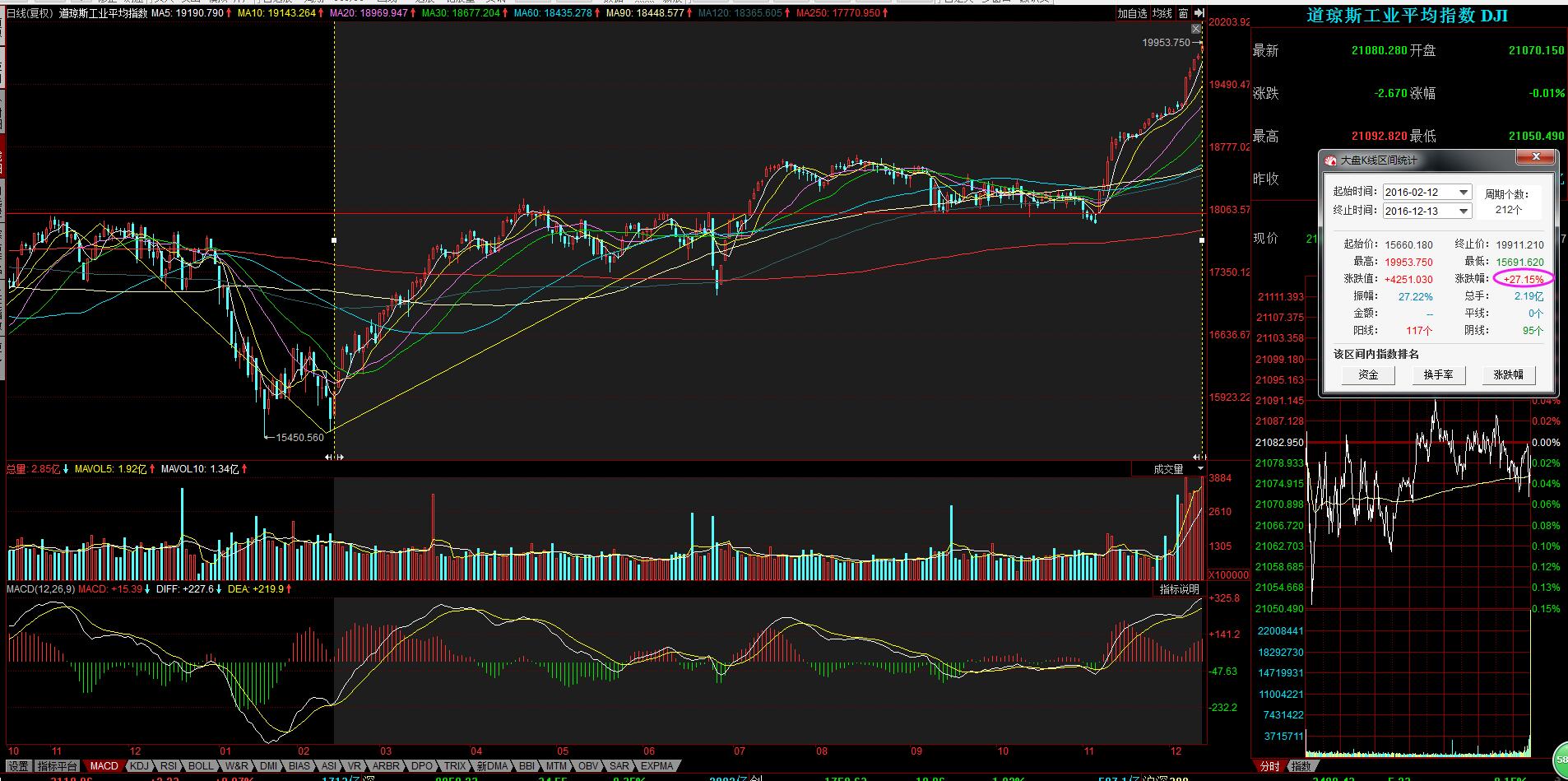Viewport: 1568px width, 781px height.
Task: Select the MACD indicator tab
Action: pos(104,766)
